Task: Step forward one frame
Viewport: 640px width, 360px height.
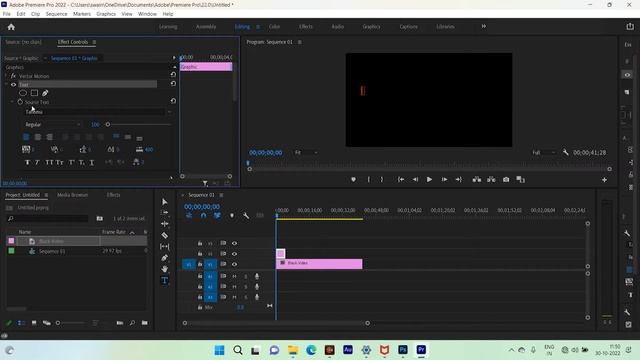Action: (444, 180)
